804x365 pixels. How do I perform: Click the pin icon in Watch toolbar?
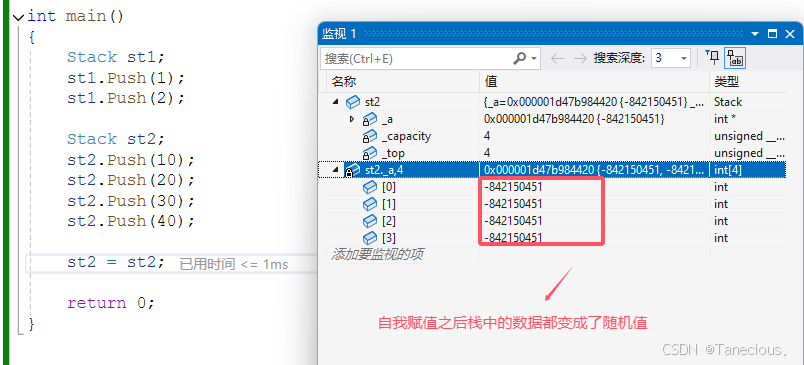tap(712, 58)
